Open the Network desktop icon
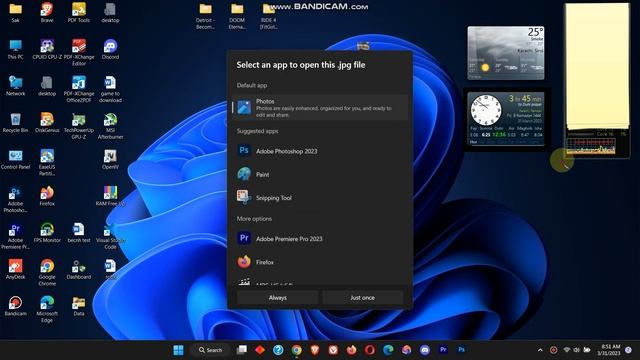This screenshot has width=640, height=360. pos(16,86)
